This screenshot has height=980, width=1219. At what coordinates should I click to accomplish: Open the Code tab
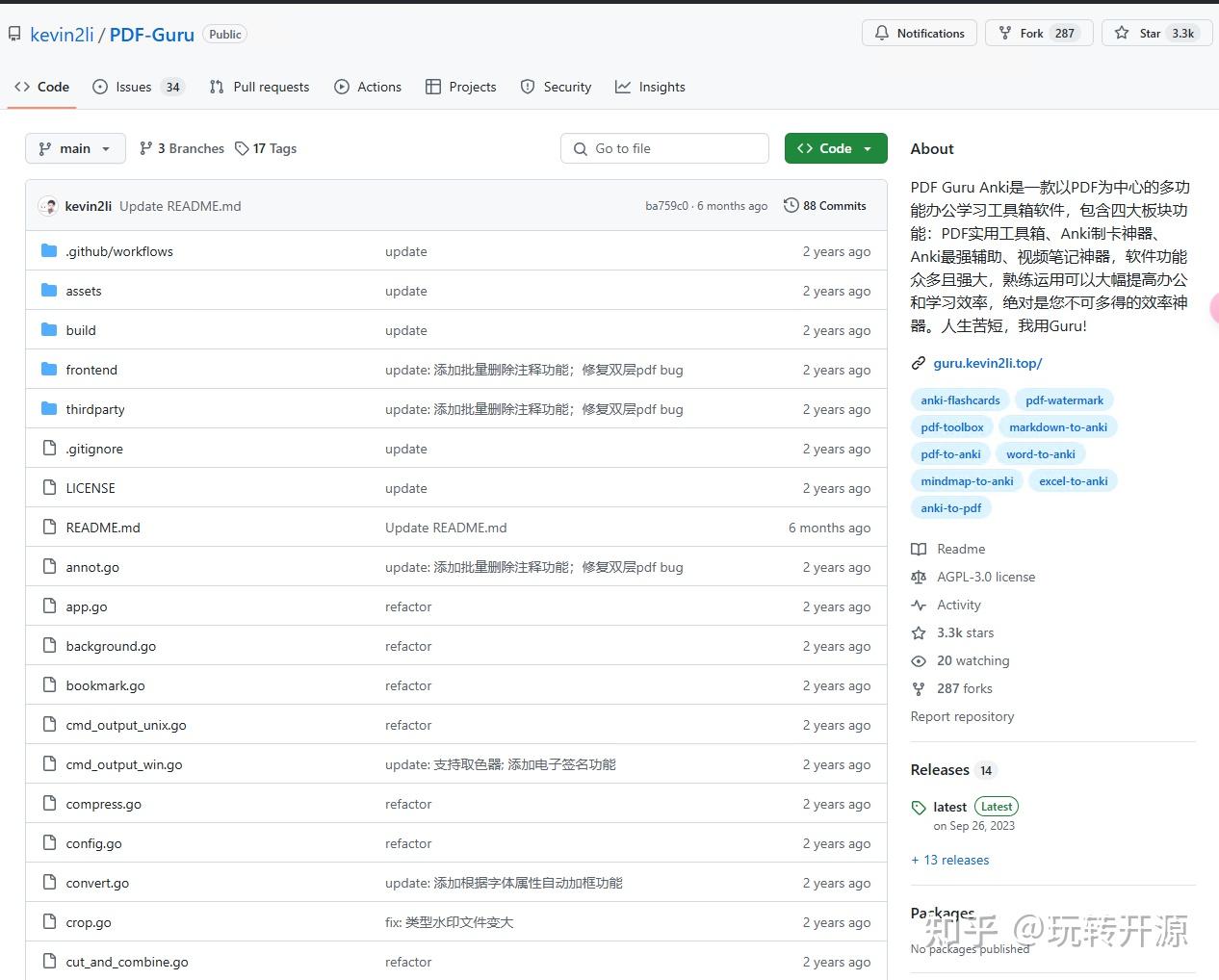point(42,87)
